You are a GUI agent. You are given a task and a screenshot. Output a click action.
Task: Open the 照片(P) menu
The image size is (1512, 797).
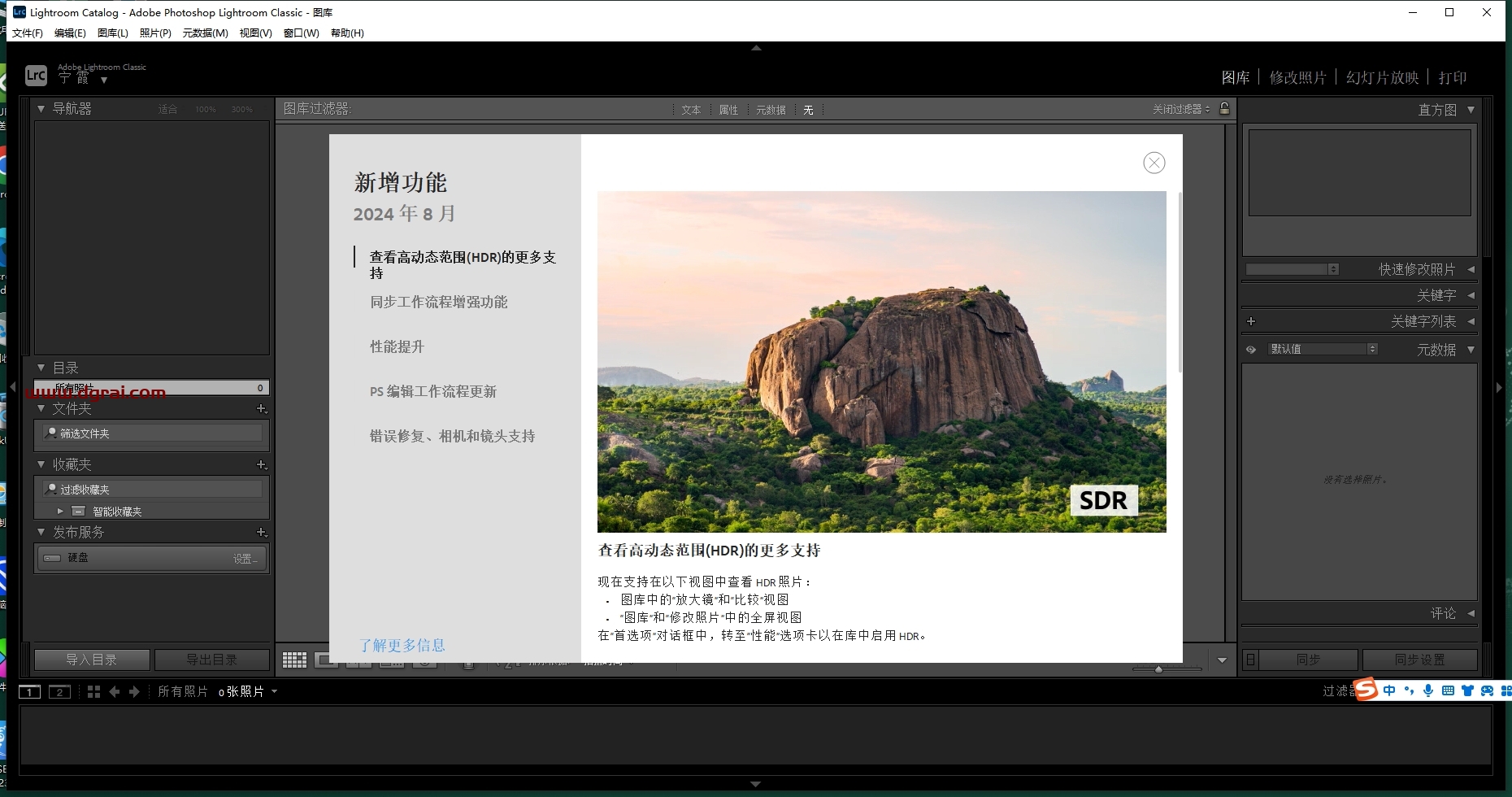pos(155,33)
